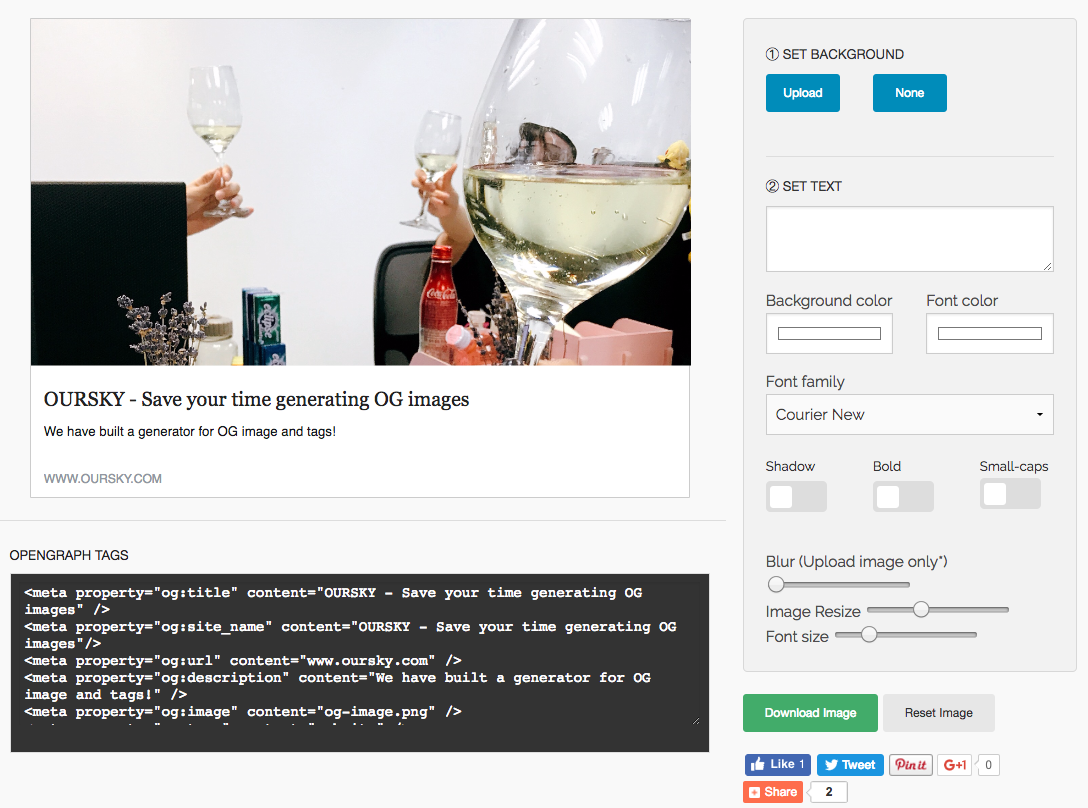
Task: Click the Facebook Like button
Action: pyautogui.click(x=778, y=764)
